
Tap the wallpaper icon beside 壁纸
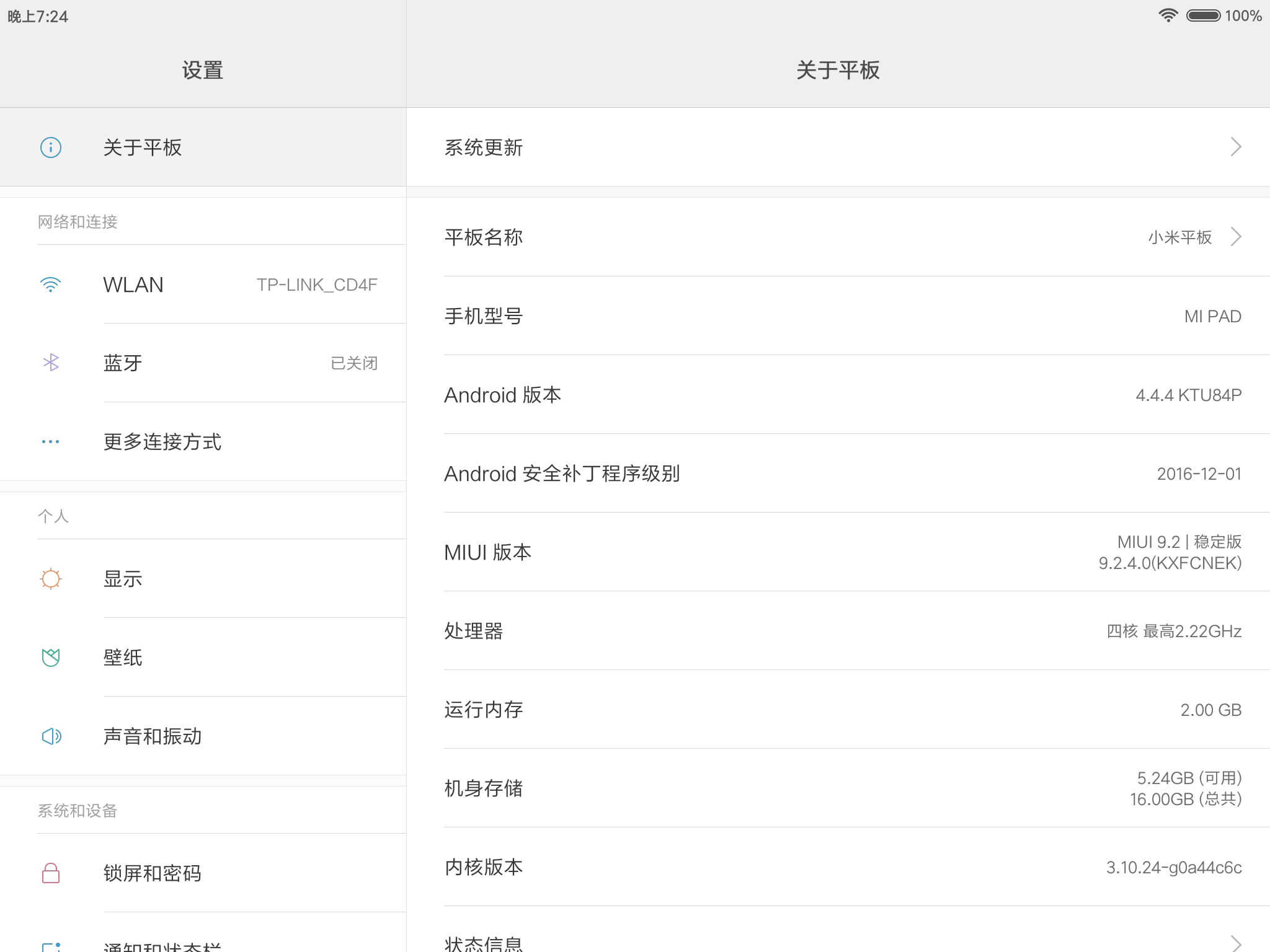click(51, 657)
